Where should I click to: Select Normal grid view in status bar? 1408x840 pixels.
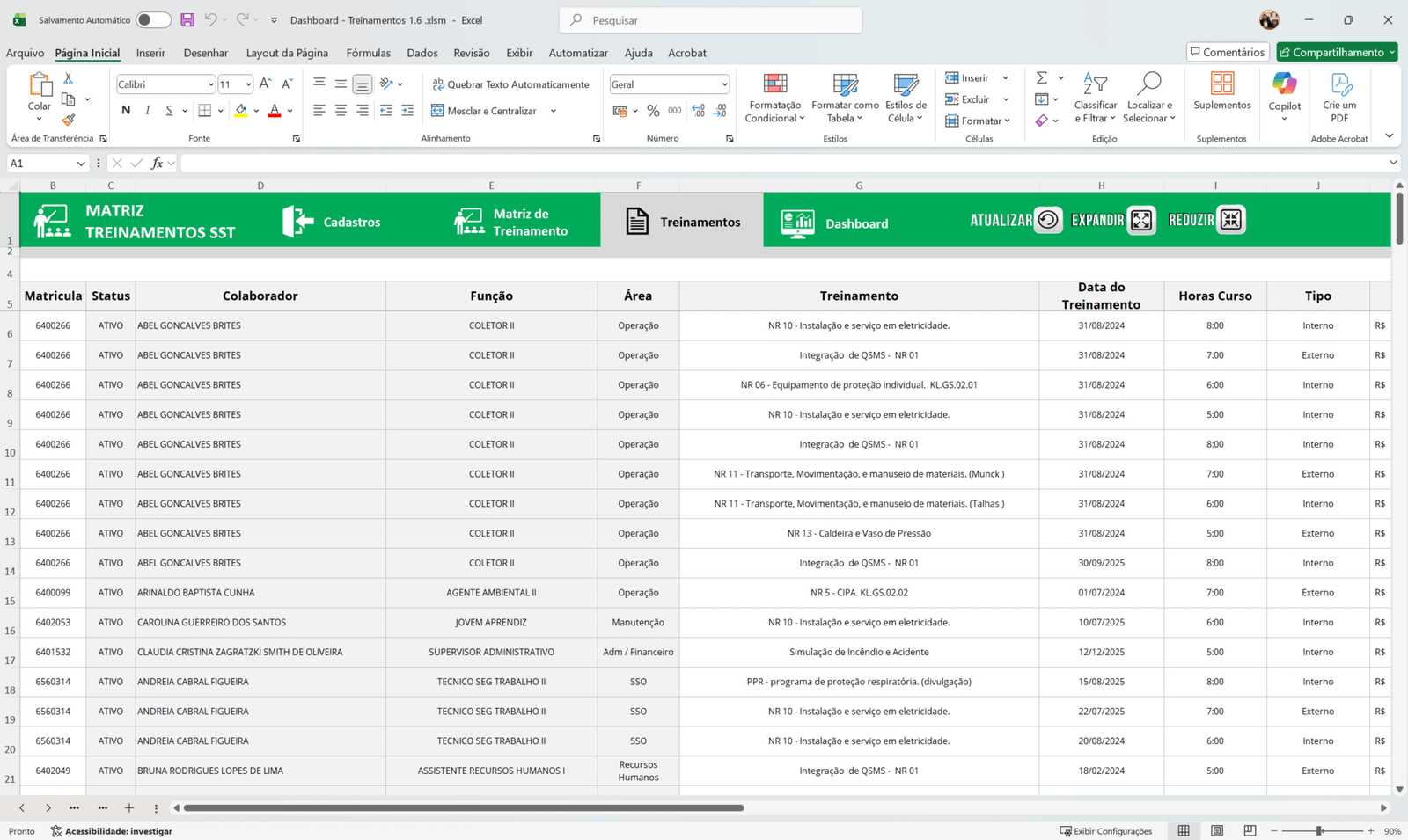[x=1184, y=830]
